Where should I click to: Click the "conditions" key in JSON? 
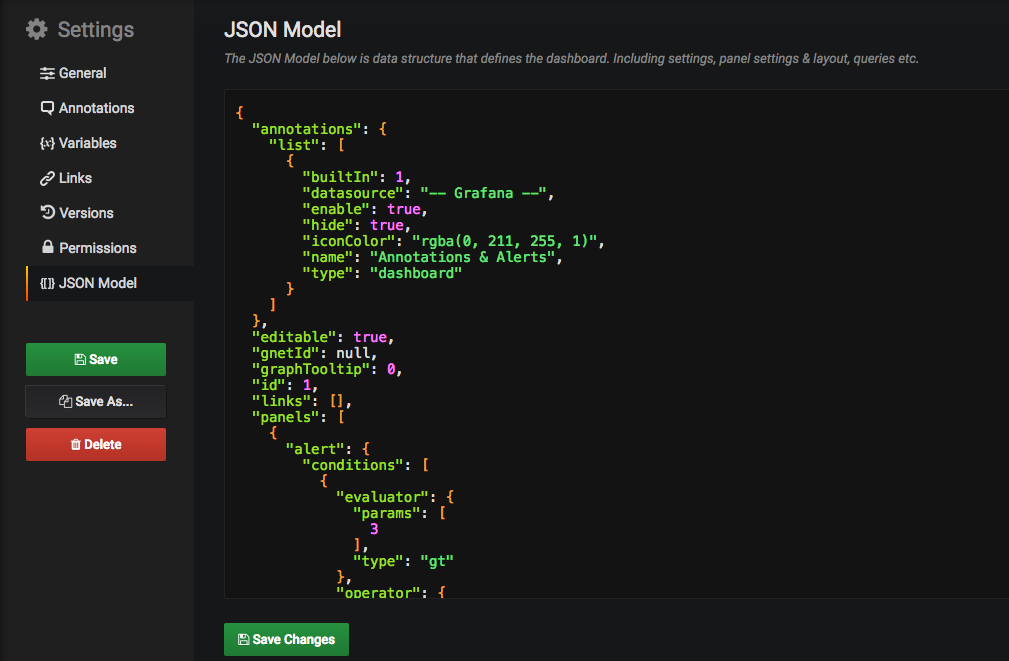(x=353, y=465)
